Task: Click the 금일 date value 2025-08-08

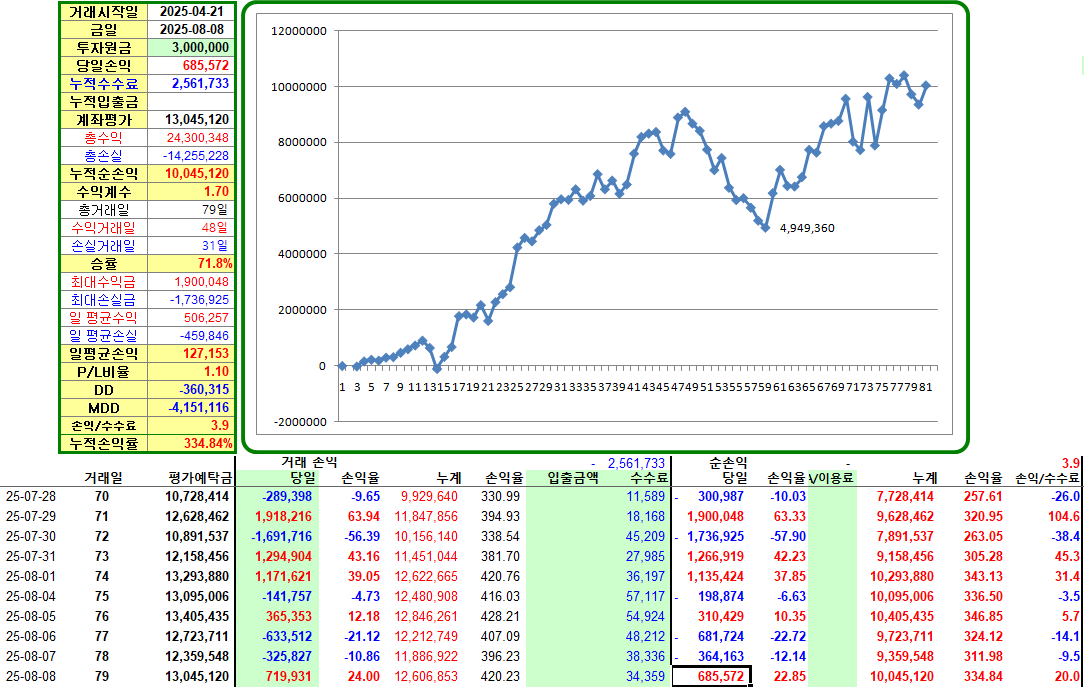Action: click(191, 30)
